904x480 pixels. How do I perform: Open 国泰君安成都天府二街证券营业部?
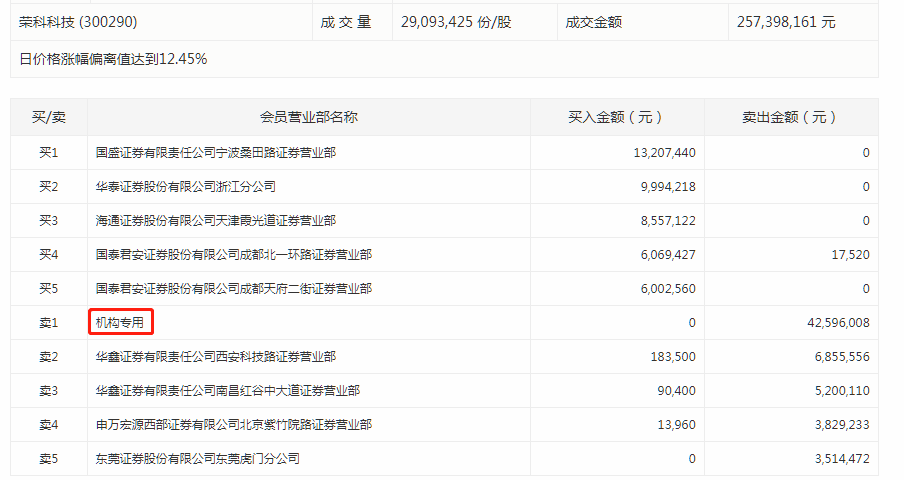point(233,289)
